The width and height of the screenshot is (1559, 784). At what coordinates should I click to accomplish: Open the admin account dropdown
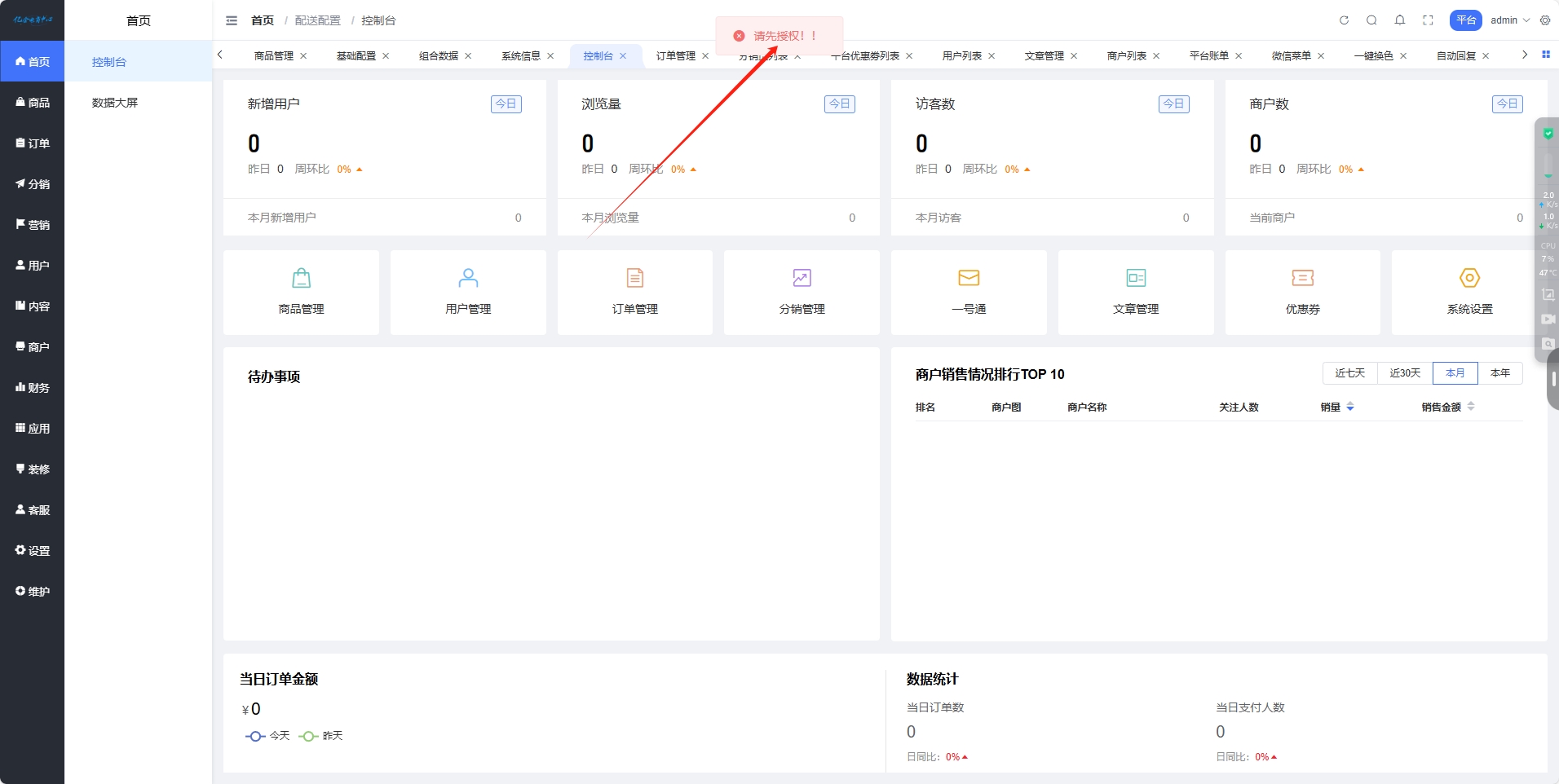coord(1510,20)
